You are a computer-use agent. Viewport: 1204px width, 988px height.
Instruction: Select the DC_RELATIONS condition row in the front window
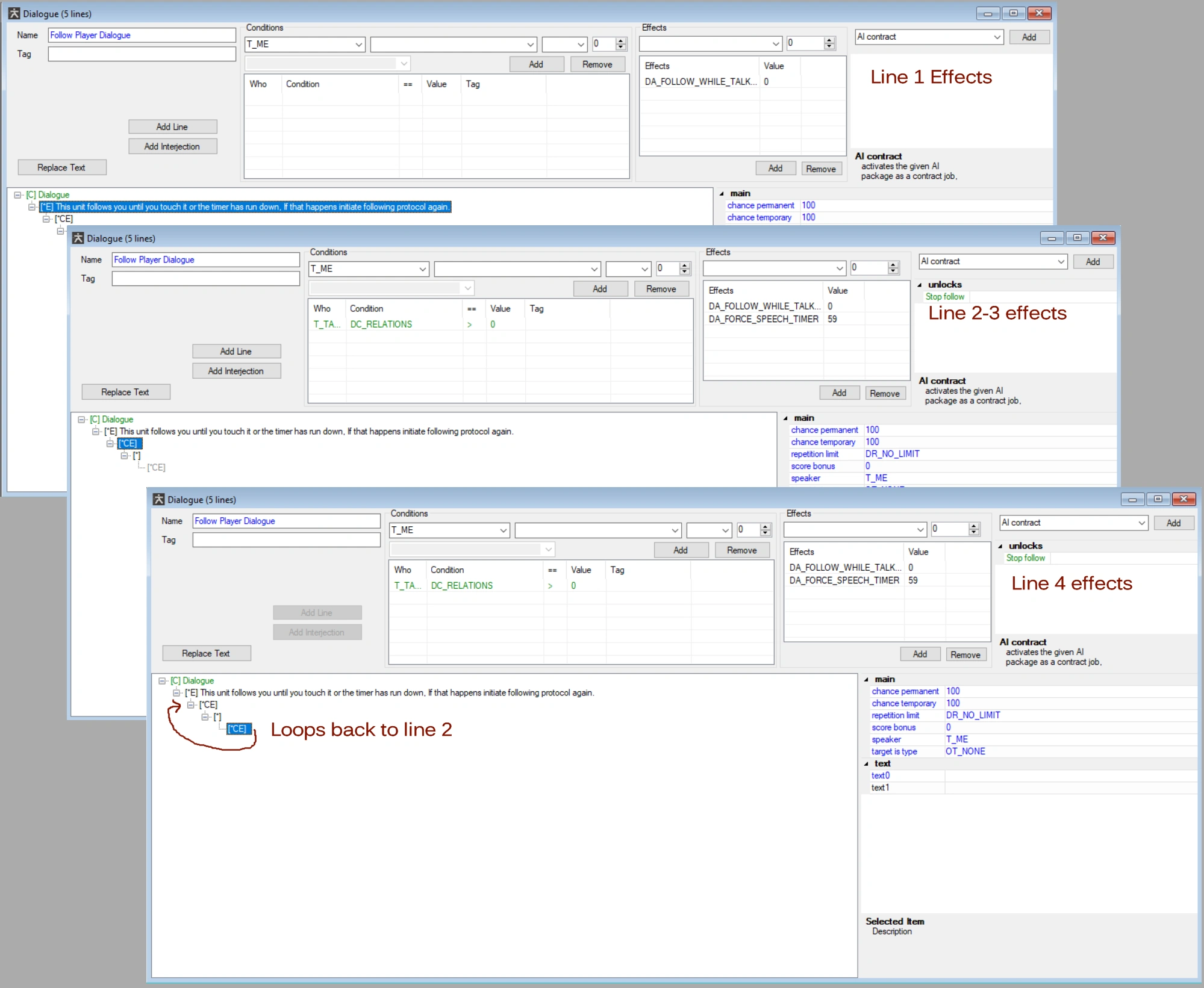(x=461, y=586)
